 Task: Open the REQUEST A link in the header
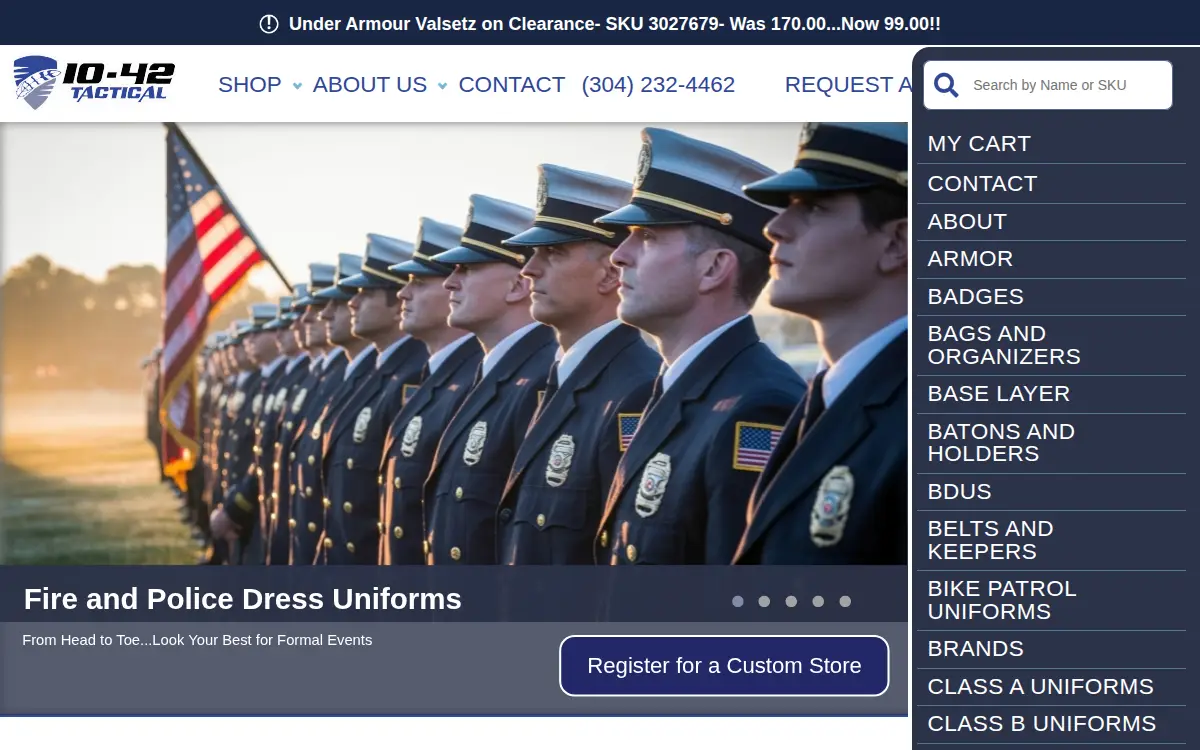(848, 85)
